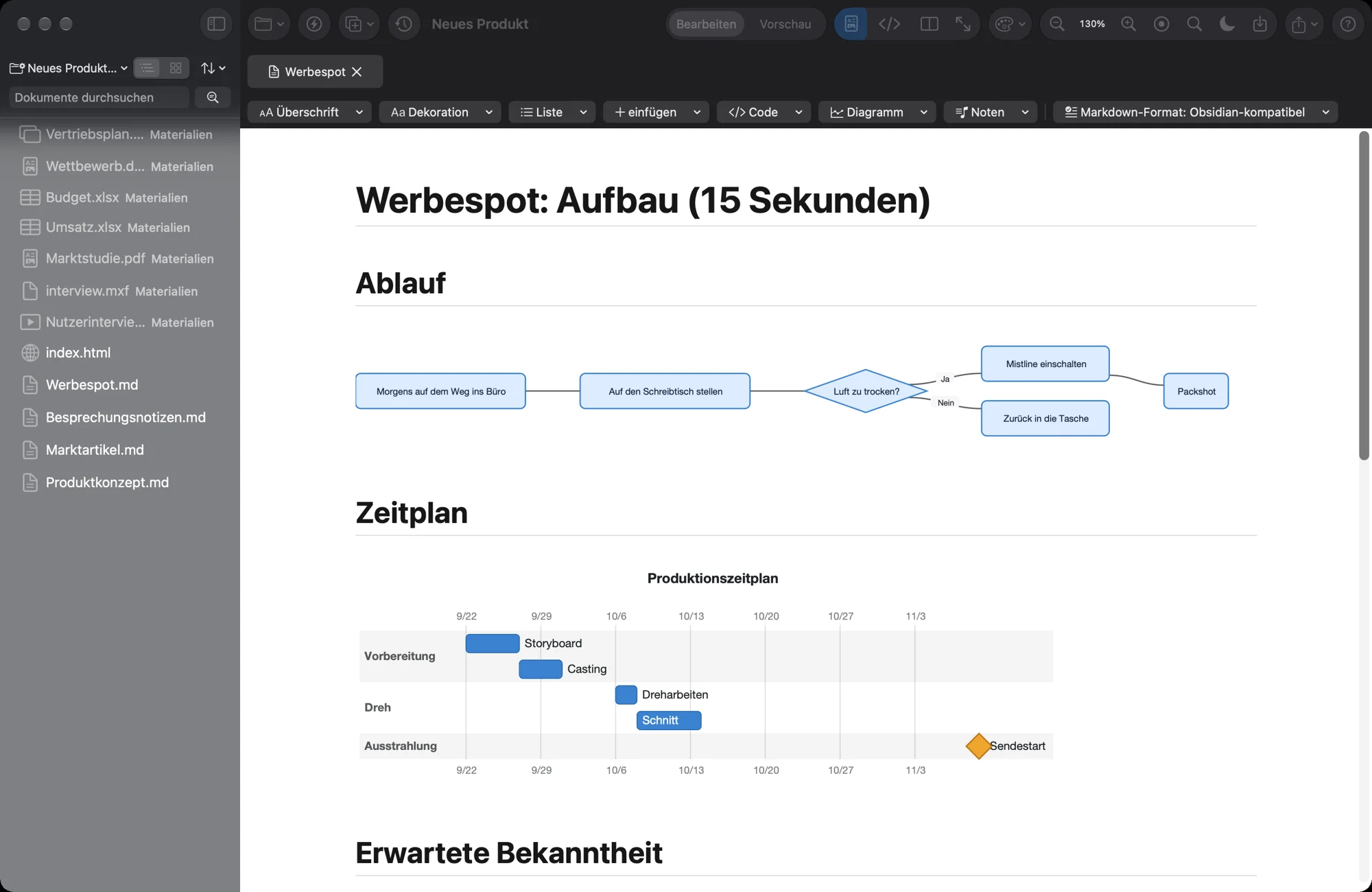Enable the split view columns icon
This screenshot has height=892, width=1372.
930,24
